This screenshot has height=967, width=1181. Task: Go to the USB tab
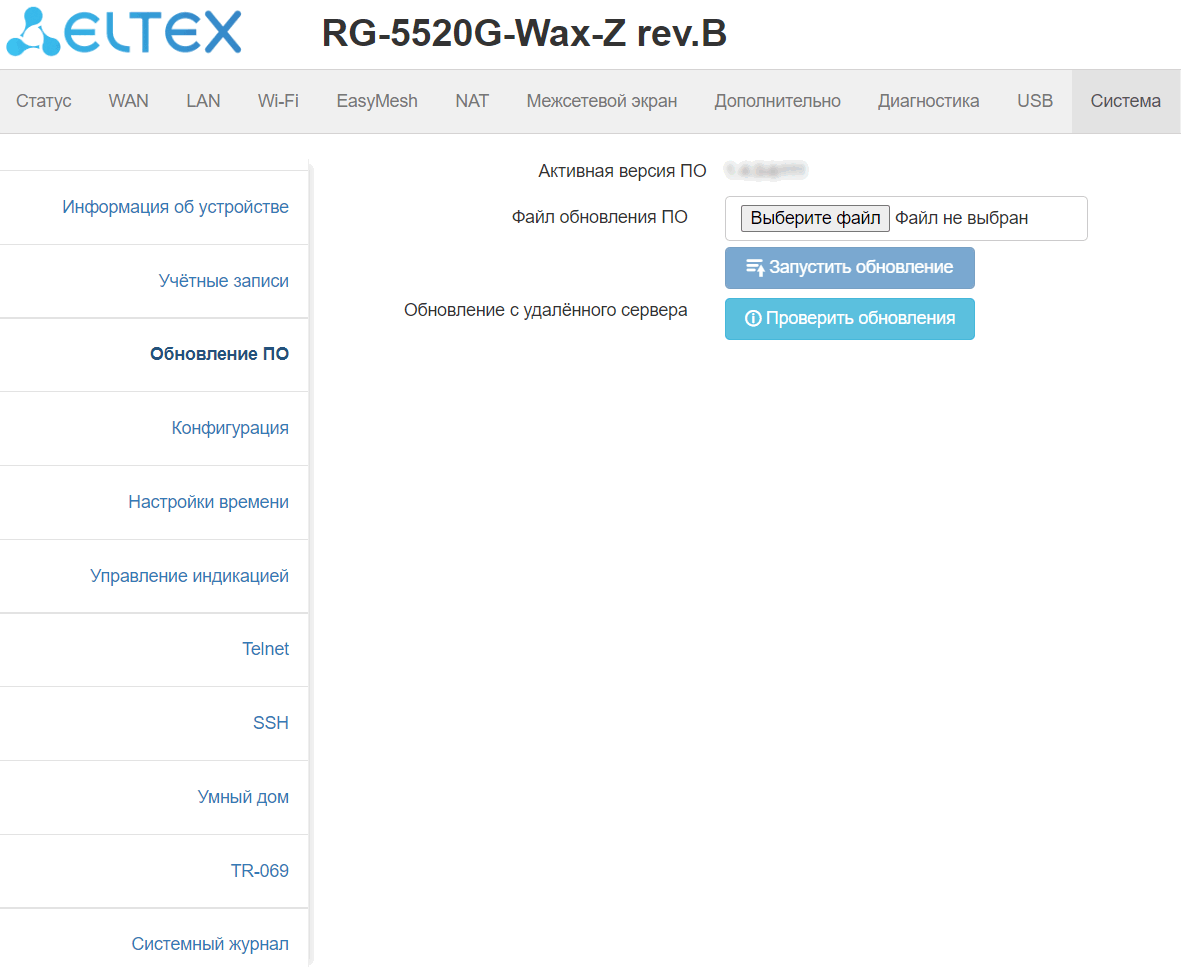[x=1035, y=101]
